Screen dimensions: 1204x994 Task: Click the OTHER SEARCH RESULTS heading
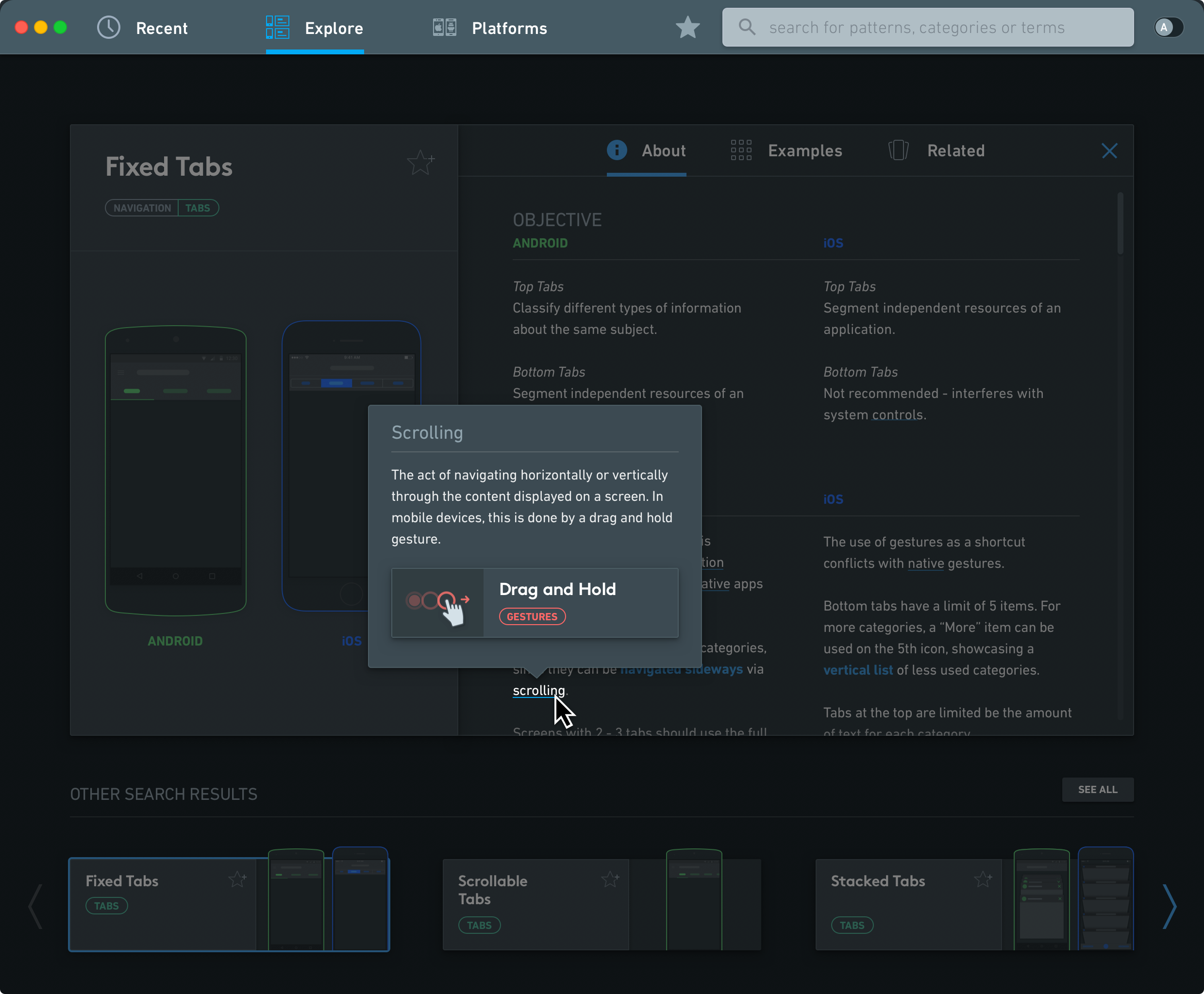(164, 794)
